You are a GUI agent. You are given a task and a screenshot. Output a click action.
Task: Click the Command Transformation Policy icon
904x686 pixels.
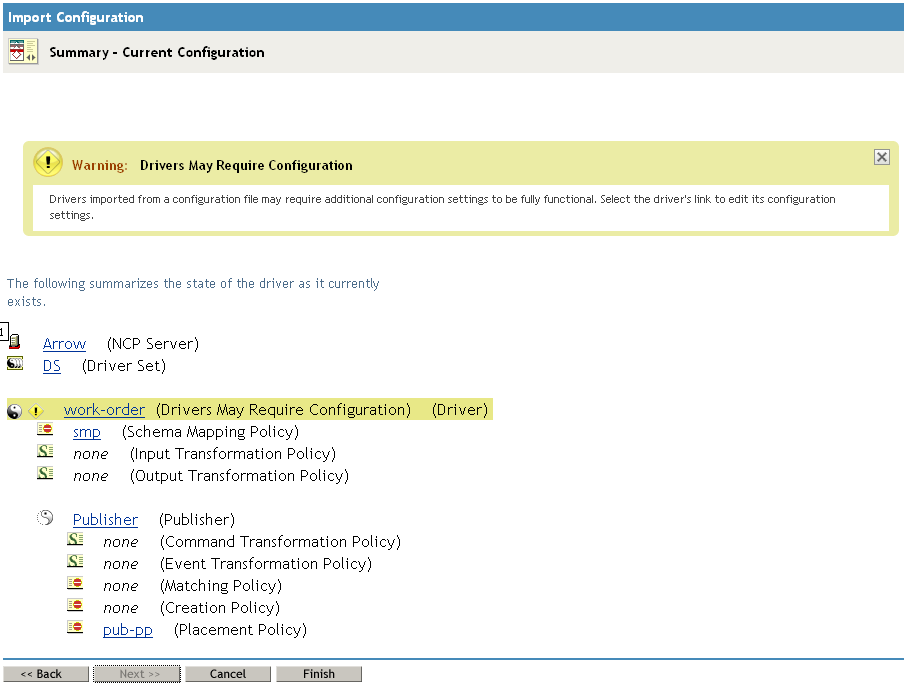point(75,540)
